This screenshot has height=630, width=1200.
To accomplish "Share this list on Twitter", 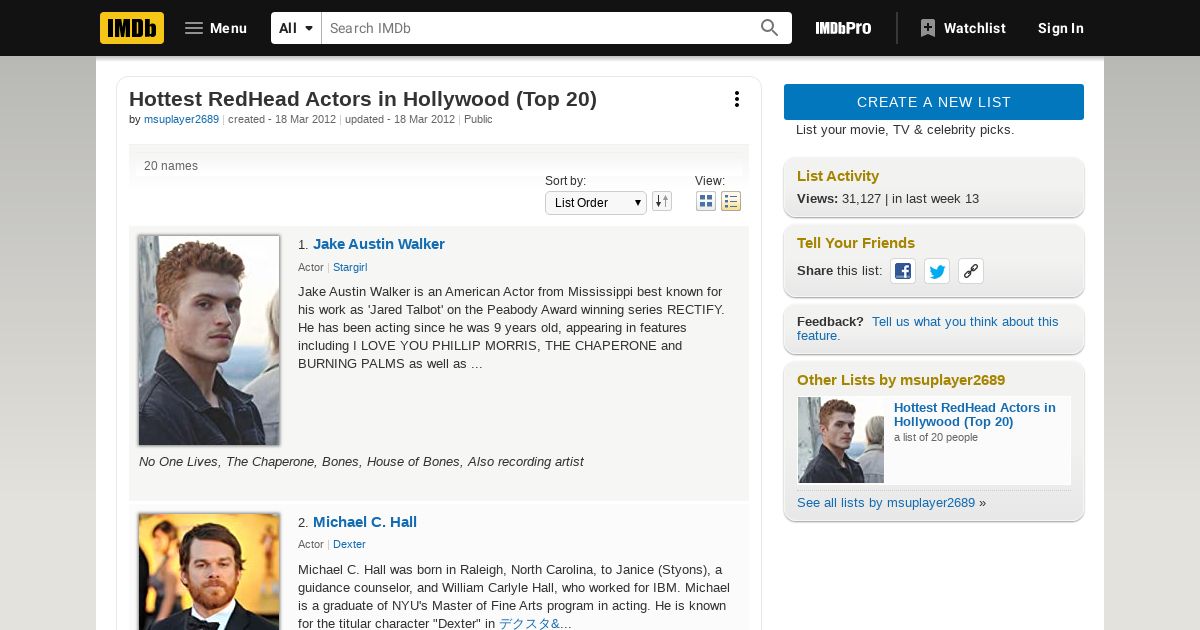I will tap(937, 271).
